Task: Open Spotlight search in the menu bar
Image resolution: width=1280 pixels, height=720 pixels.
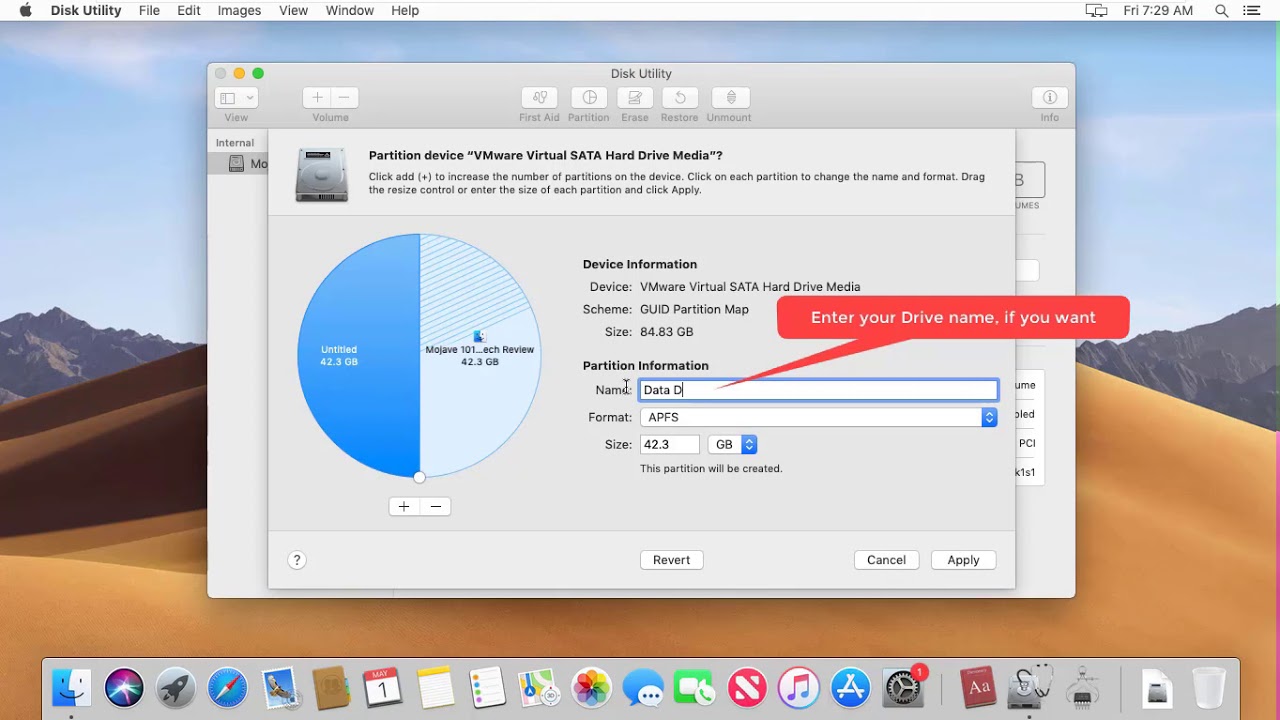Action: (x=1221, y=10)
